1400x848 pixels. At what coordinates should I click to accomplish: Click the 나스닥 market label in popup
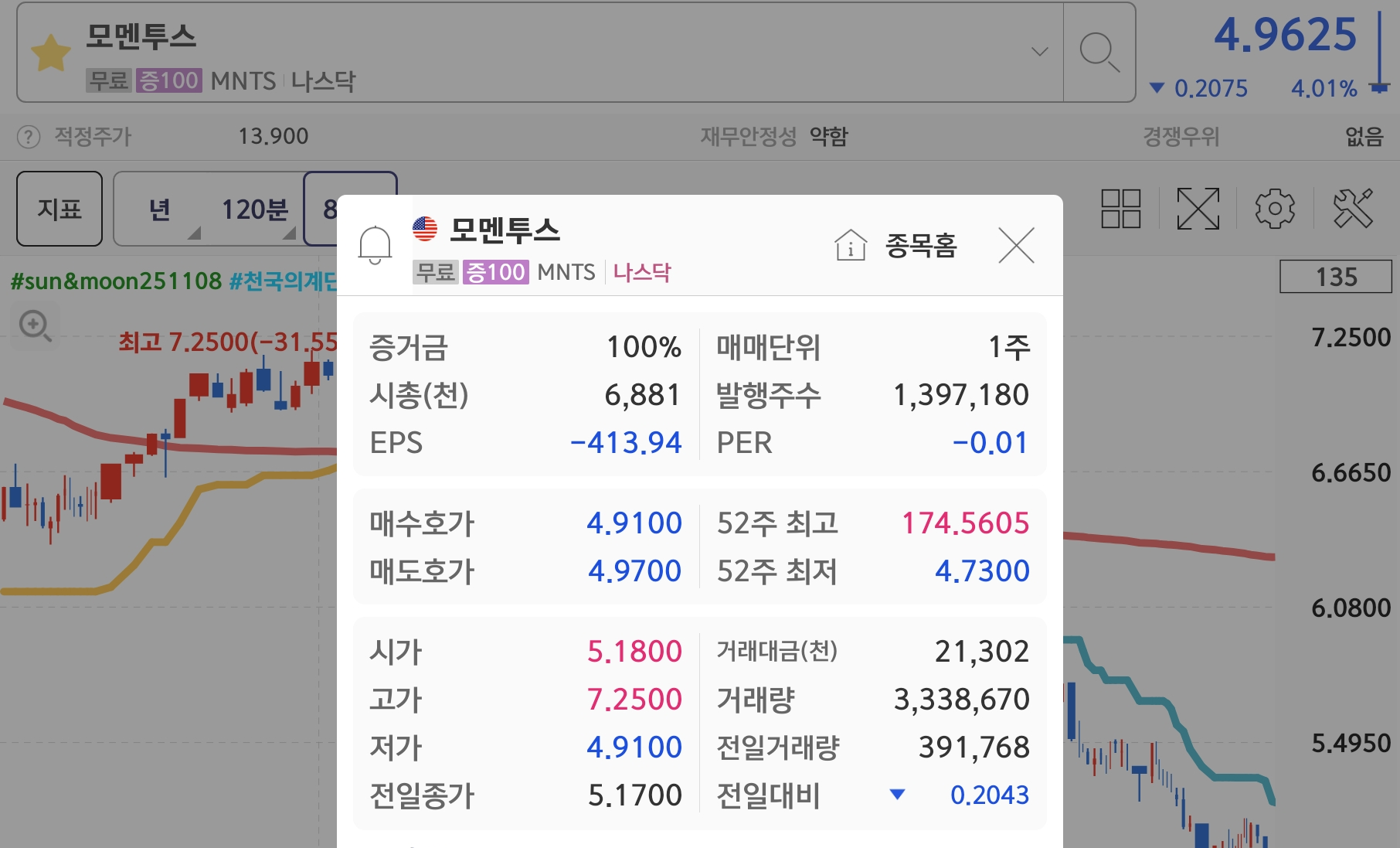coord(642,272)
